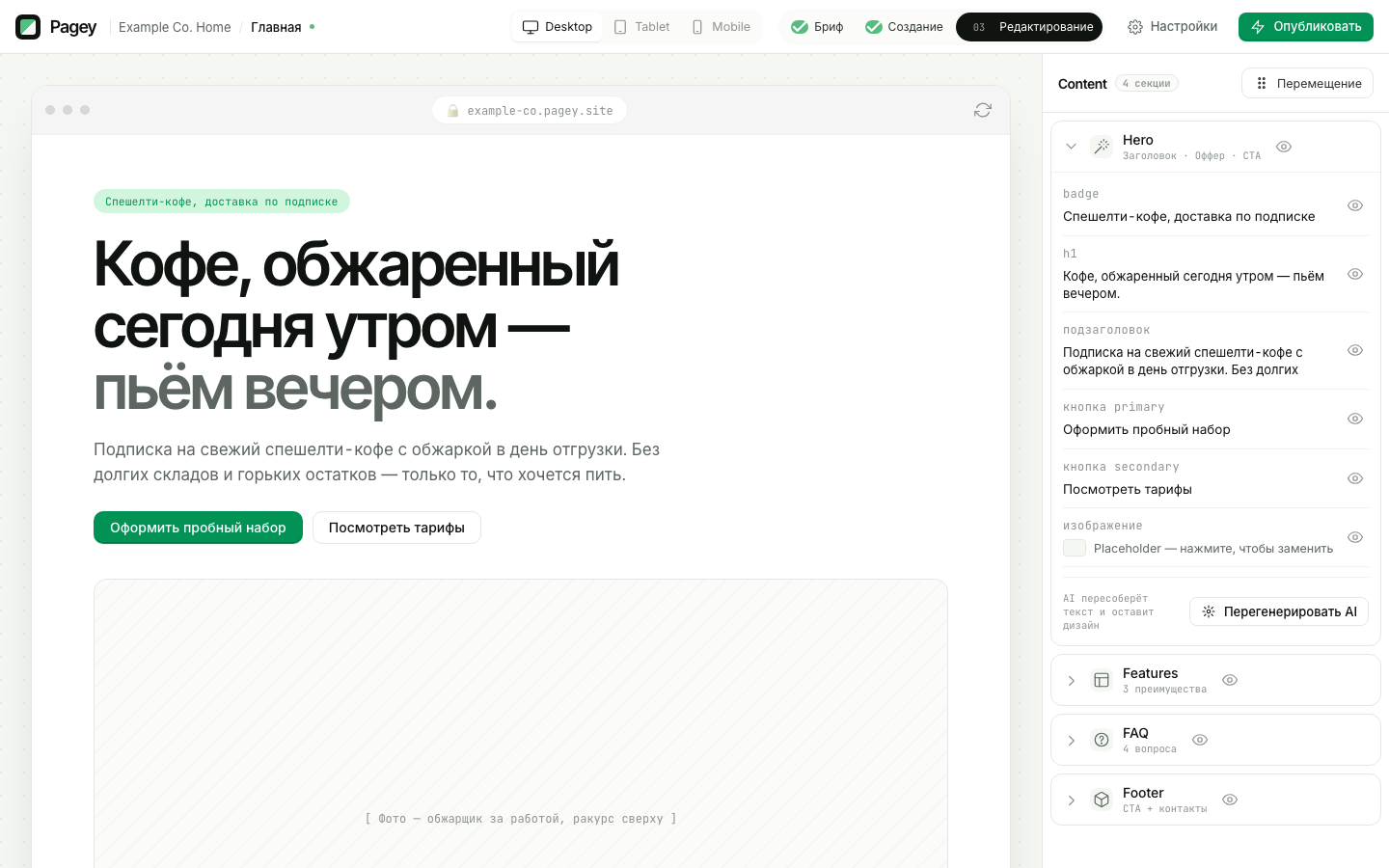Toggle visibility of the Footer section
The image size is (1389, 868).
point(1230,800)
